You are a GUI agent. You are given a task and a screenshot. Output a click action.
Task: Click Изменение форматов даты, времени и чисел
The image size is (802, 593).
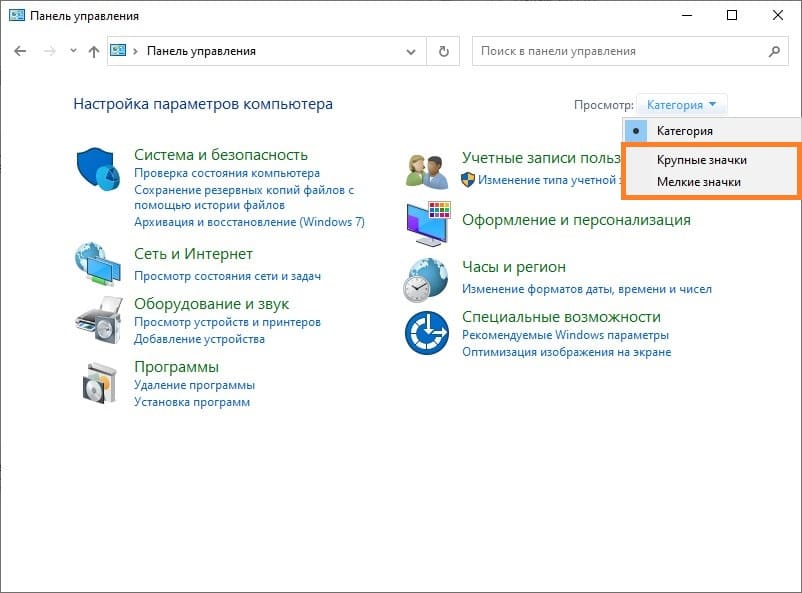pos(587,289)
